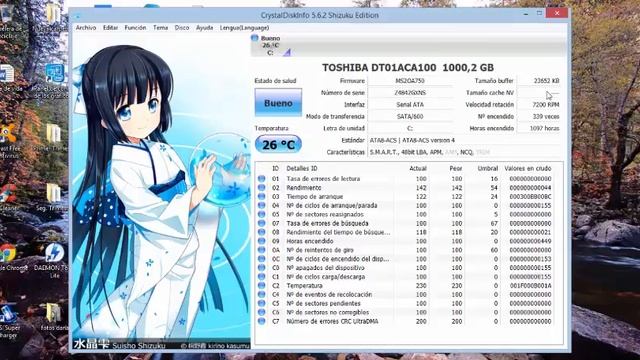Click status icon for Nº de sectores reasignados
The width and height of the screenshot is (640, 360).
tap(262, 214)
